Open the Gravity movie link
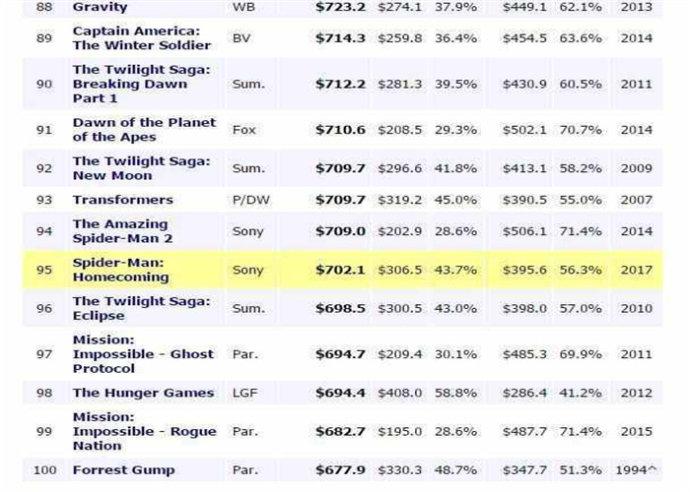This screenshot has height=492, width=690. tap(100, 7)
